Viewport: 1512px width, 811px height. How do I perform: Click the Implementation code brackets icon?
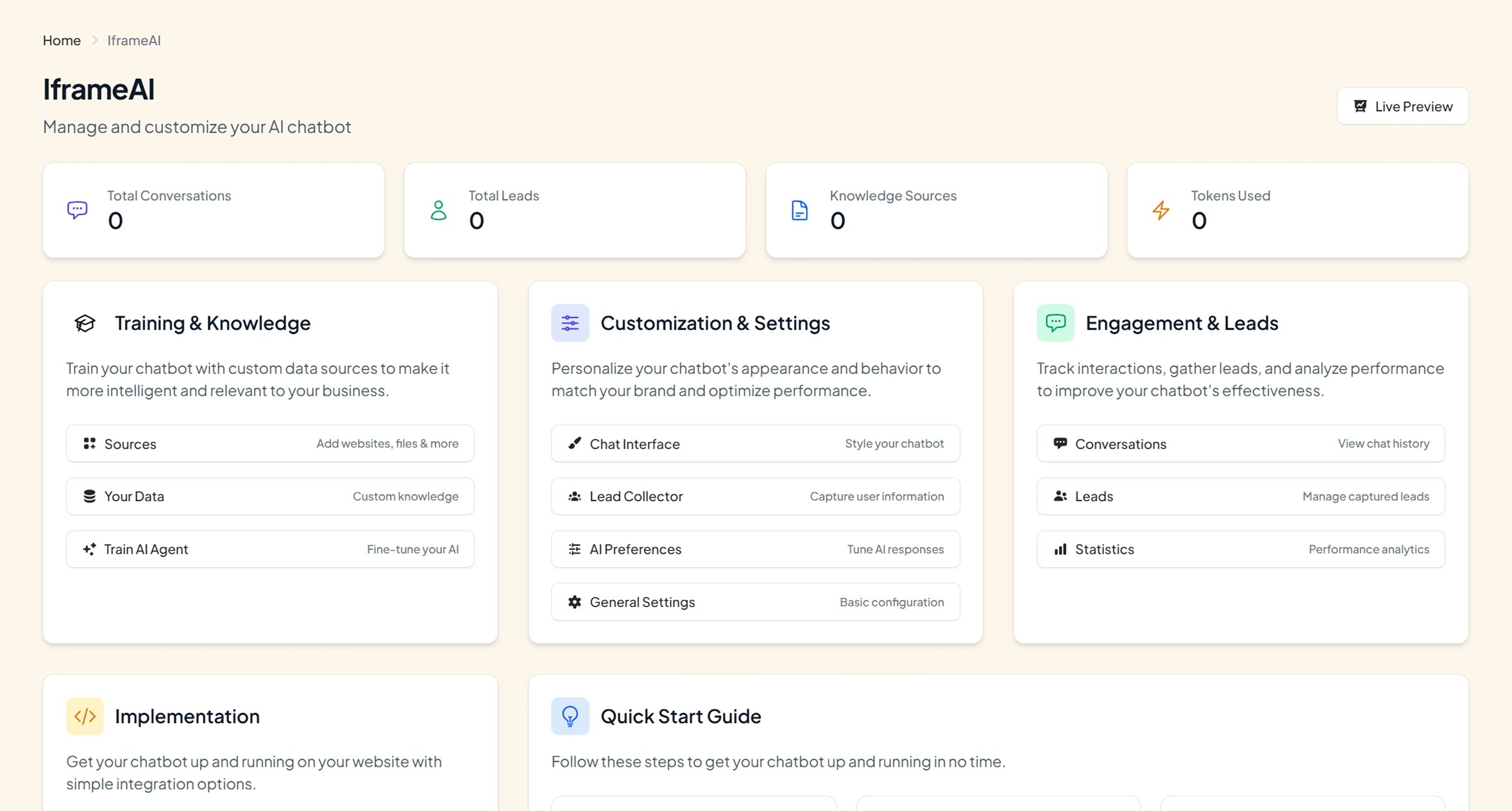[x=85, y=716]
